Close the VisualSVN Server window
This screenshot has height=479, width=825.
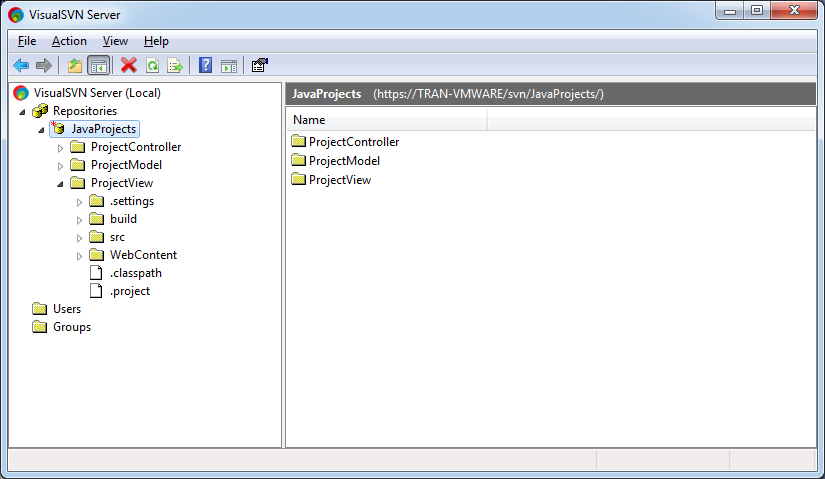[x=794, y=11]
